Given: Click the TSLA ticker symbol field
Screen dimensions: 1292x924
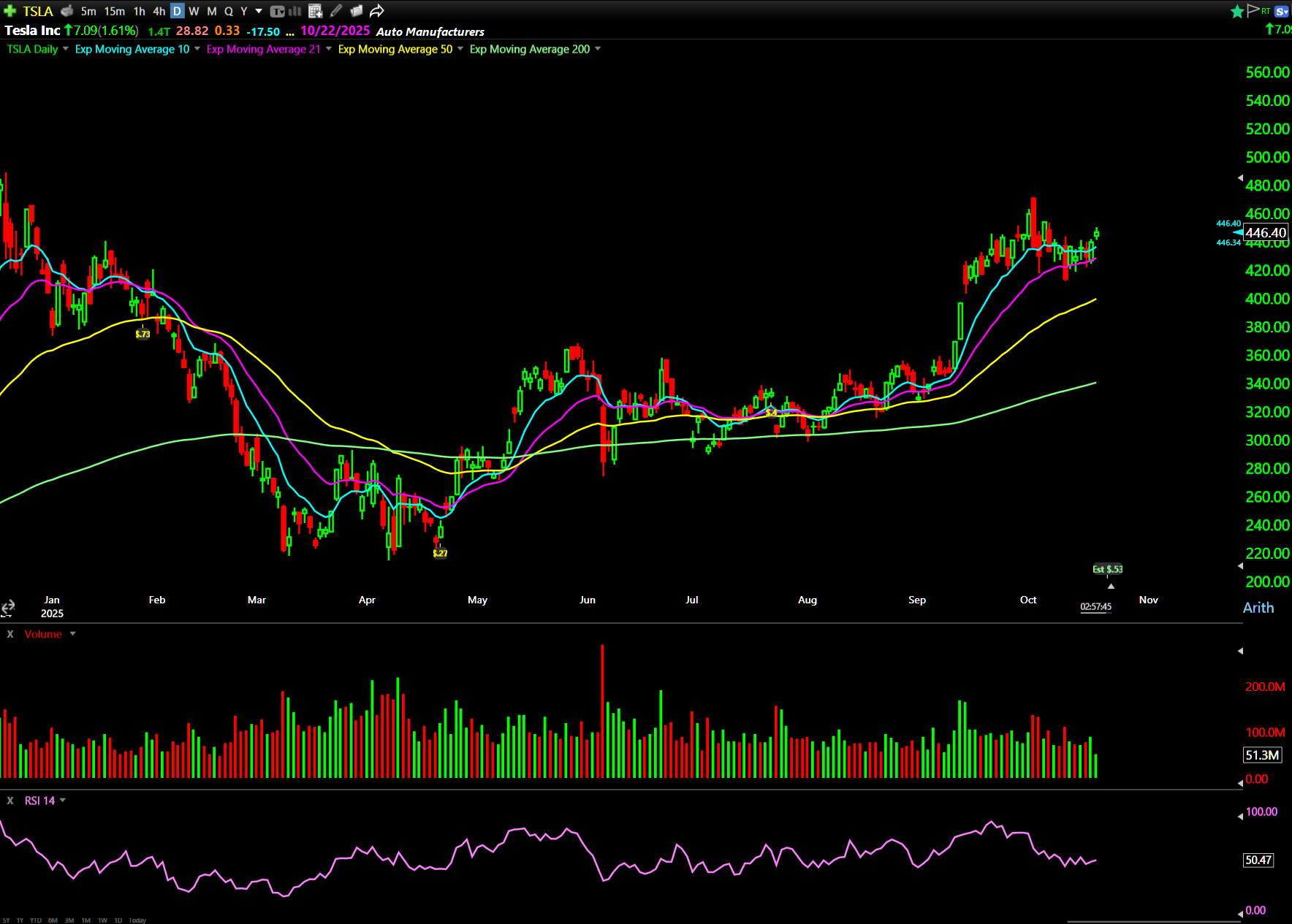Looking at the screenshot, I should click(38, 11).
